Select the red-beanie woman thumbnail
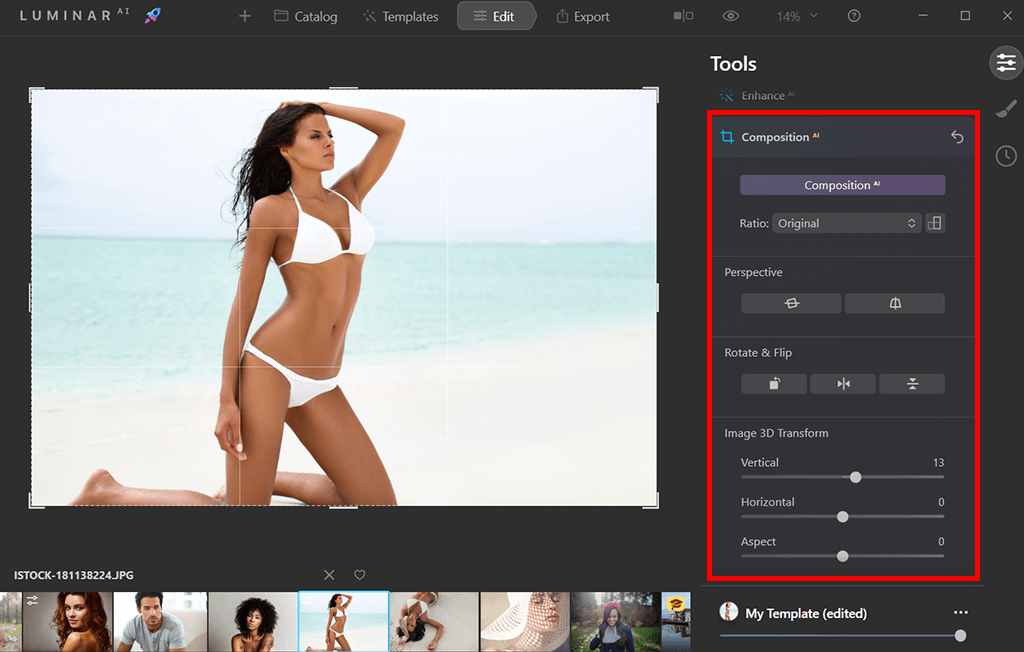 pos(616,622)
